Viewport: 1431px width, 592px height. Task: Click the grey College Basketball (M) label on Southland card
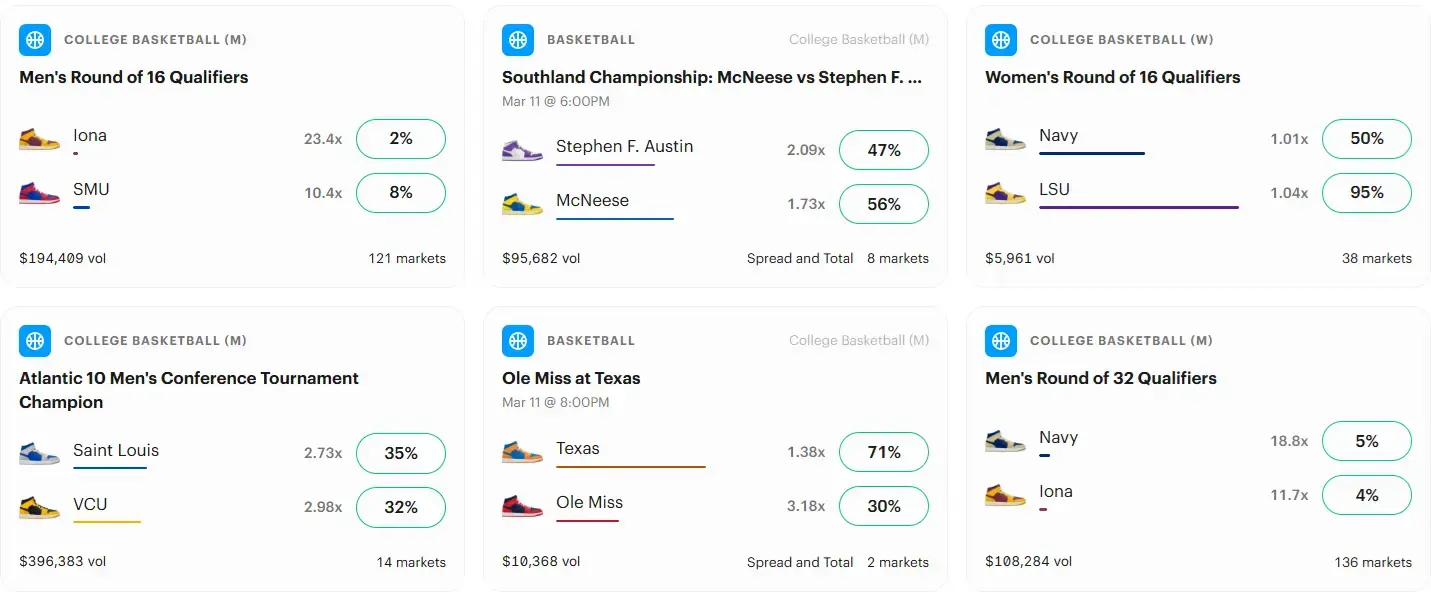pos(859,39)
